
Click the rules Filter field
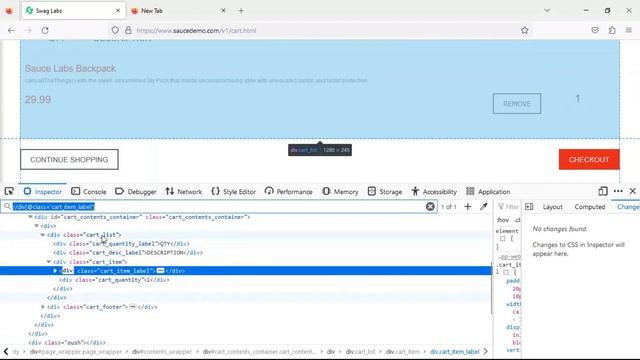point(509,207)
